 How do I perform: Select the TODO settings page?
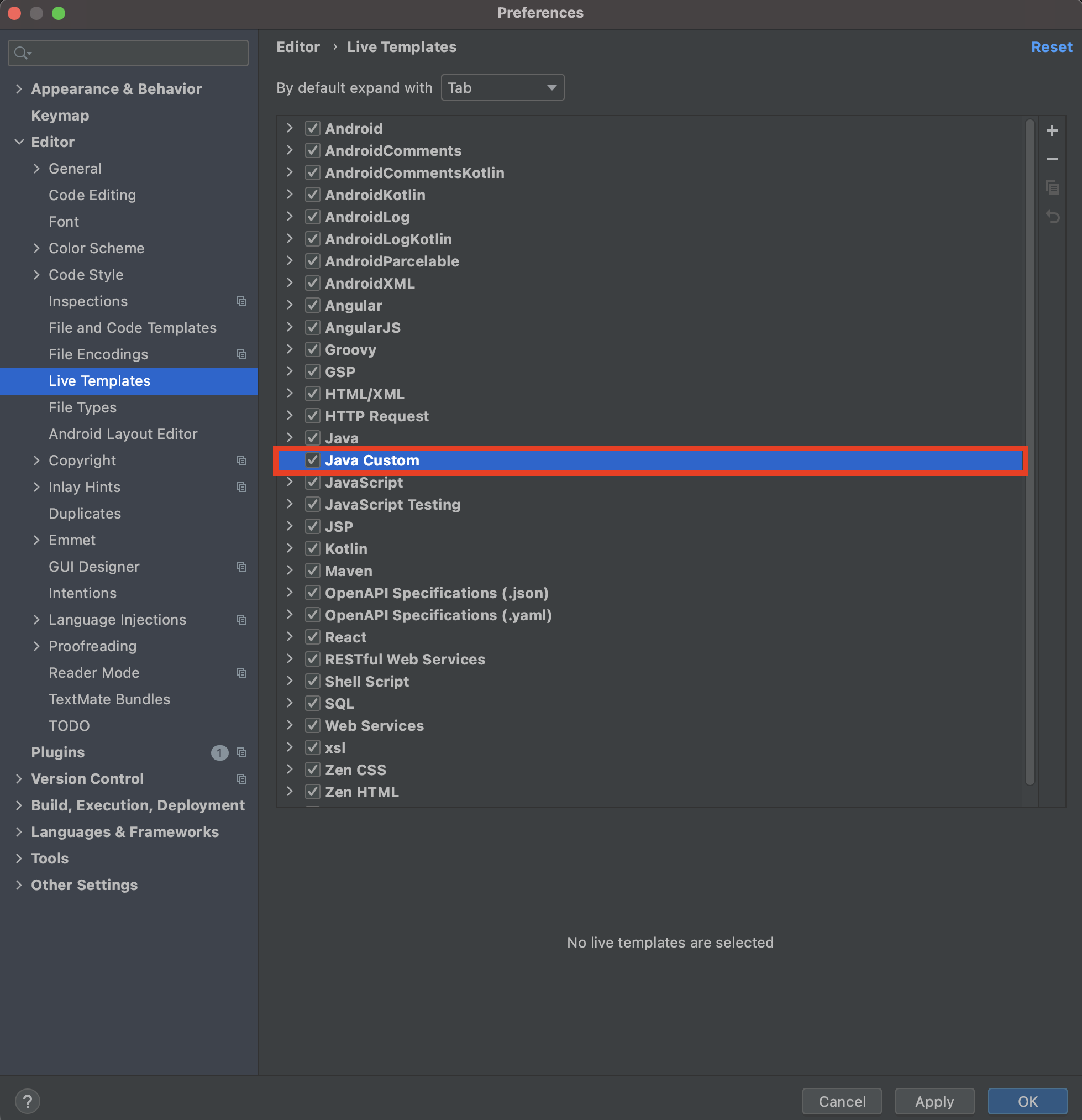(69, 726)
